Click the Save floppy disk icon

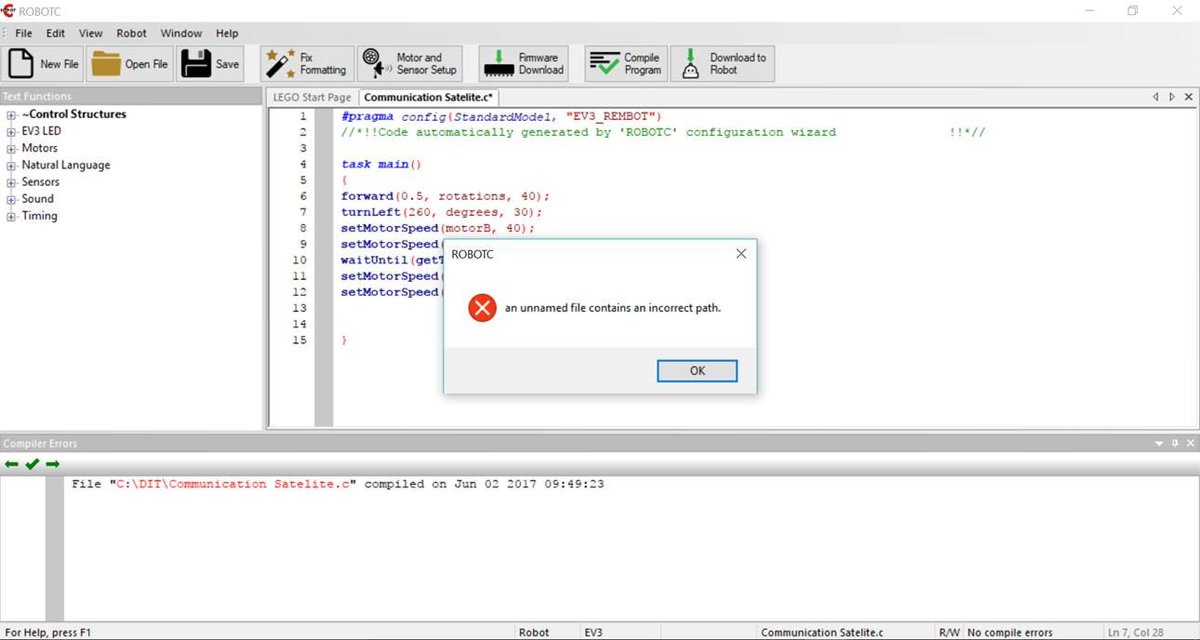(x=195, y=64)
